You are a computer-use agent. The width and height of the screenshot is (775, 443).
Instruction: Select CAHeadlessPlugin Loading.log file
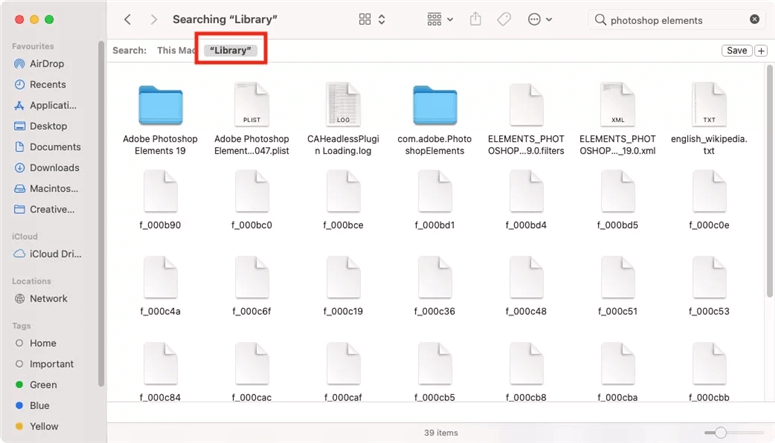tap(343, 120)
